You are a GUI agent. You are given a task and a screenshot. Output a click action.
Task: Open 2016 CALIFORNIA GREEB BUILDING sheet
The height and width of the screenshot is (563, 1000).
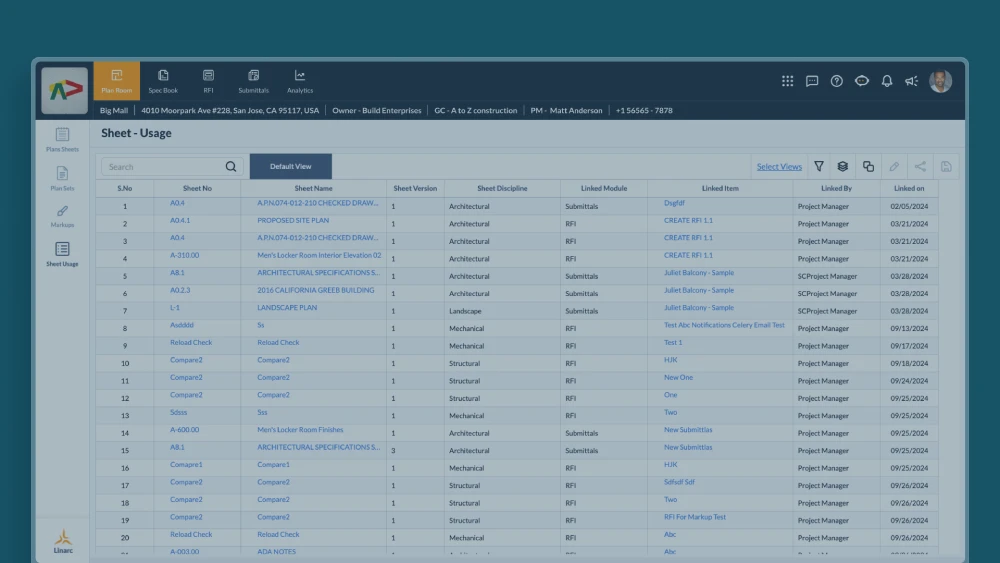[316, 289]
